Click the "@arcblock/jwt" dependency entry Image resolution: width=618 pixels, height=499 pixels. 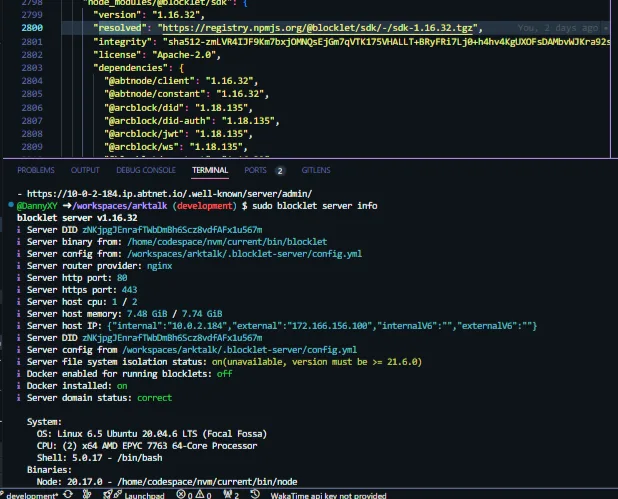click(x=143, y=134)
